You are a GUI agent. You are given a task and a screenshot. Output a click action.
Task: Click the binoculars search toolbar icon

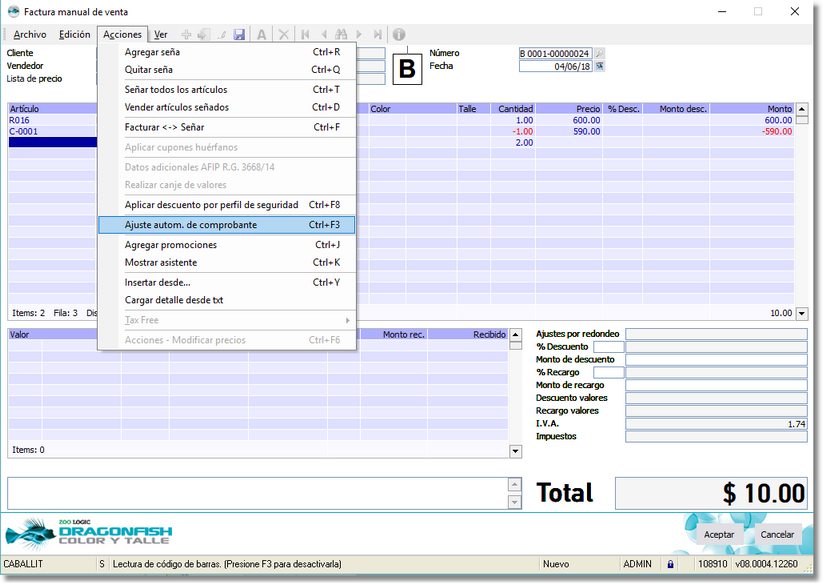click(x=342, y=34)
